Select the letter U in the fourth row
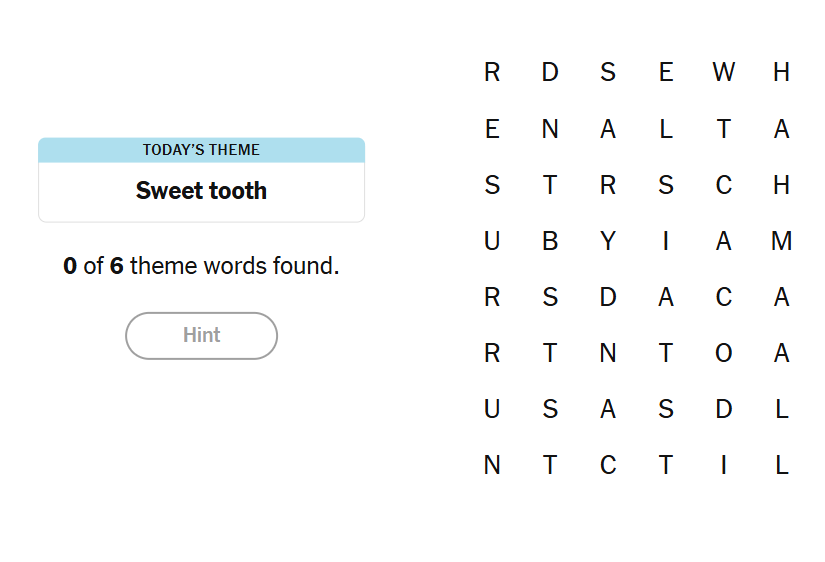 pyautogui.click(x=492, y=241)
